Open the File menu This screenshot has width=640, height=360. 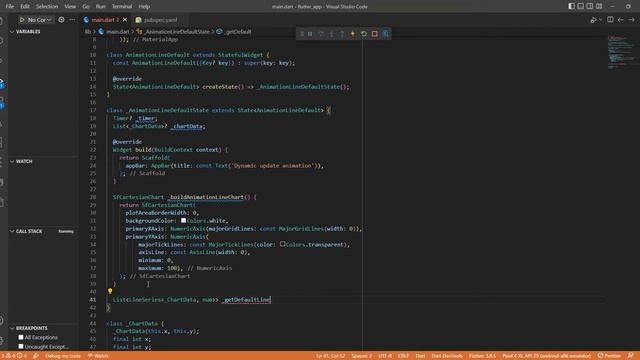10,7
